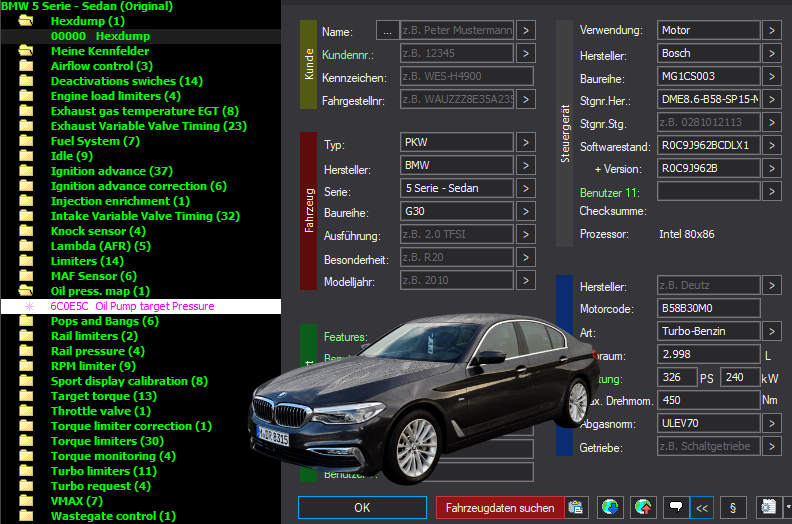
Task: Click the folder icon beside Ignition advance (37)
Action: [26, 171]
